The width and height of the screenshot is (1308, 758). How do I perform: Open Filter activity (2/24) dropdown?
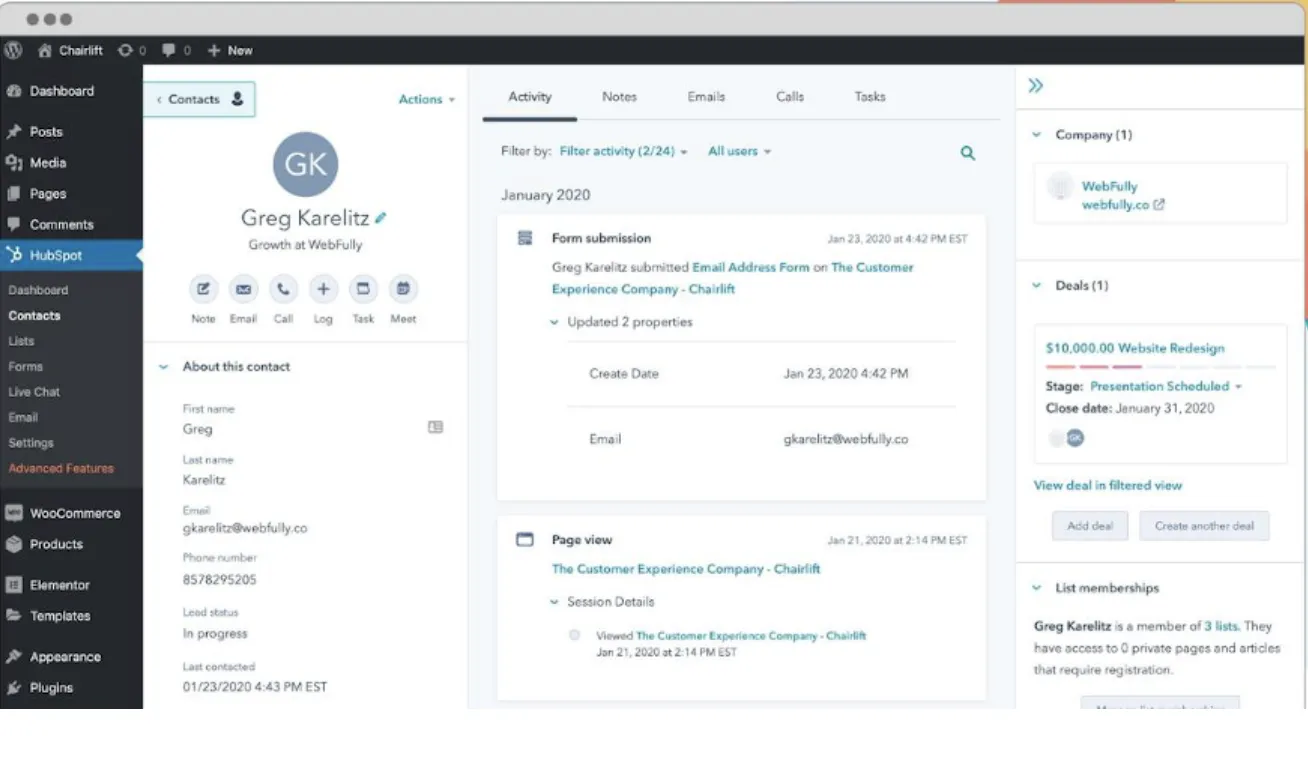(x=624, y=152)
